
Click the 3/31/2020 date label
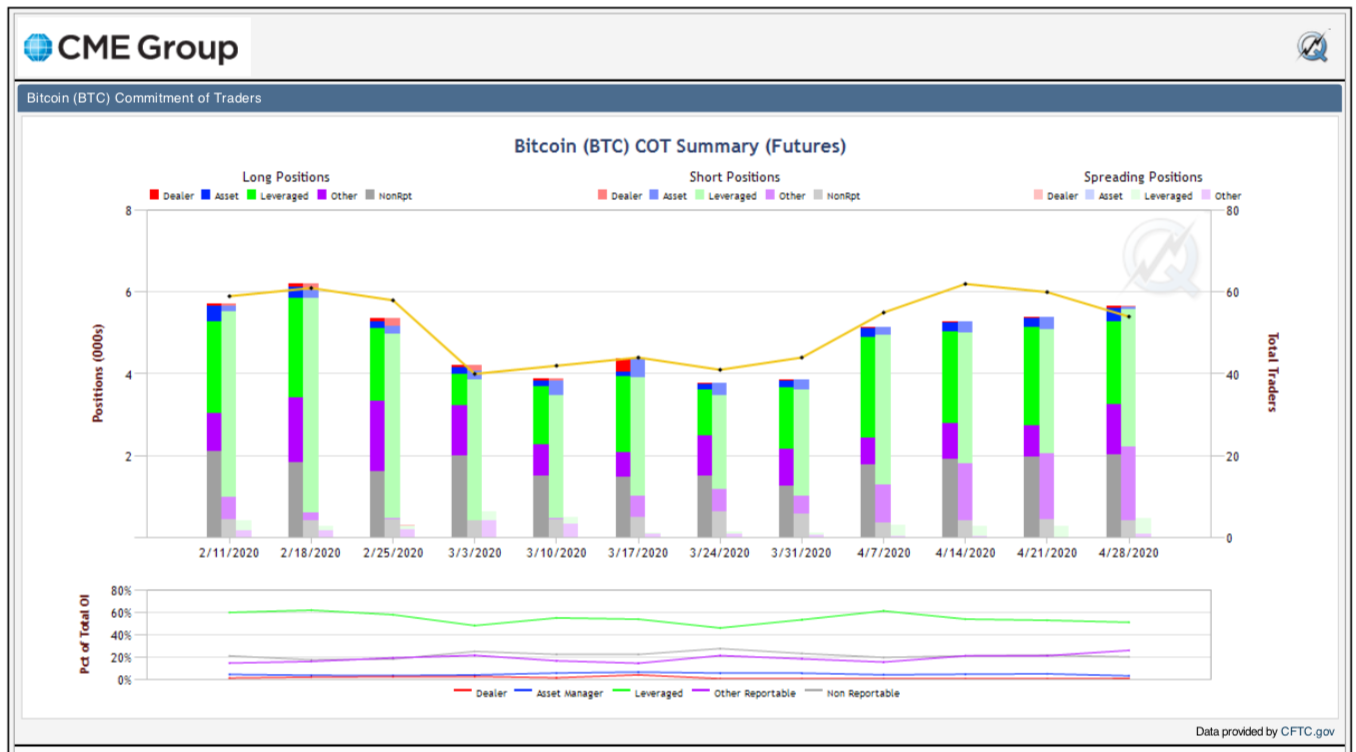pos(801,552)
